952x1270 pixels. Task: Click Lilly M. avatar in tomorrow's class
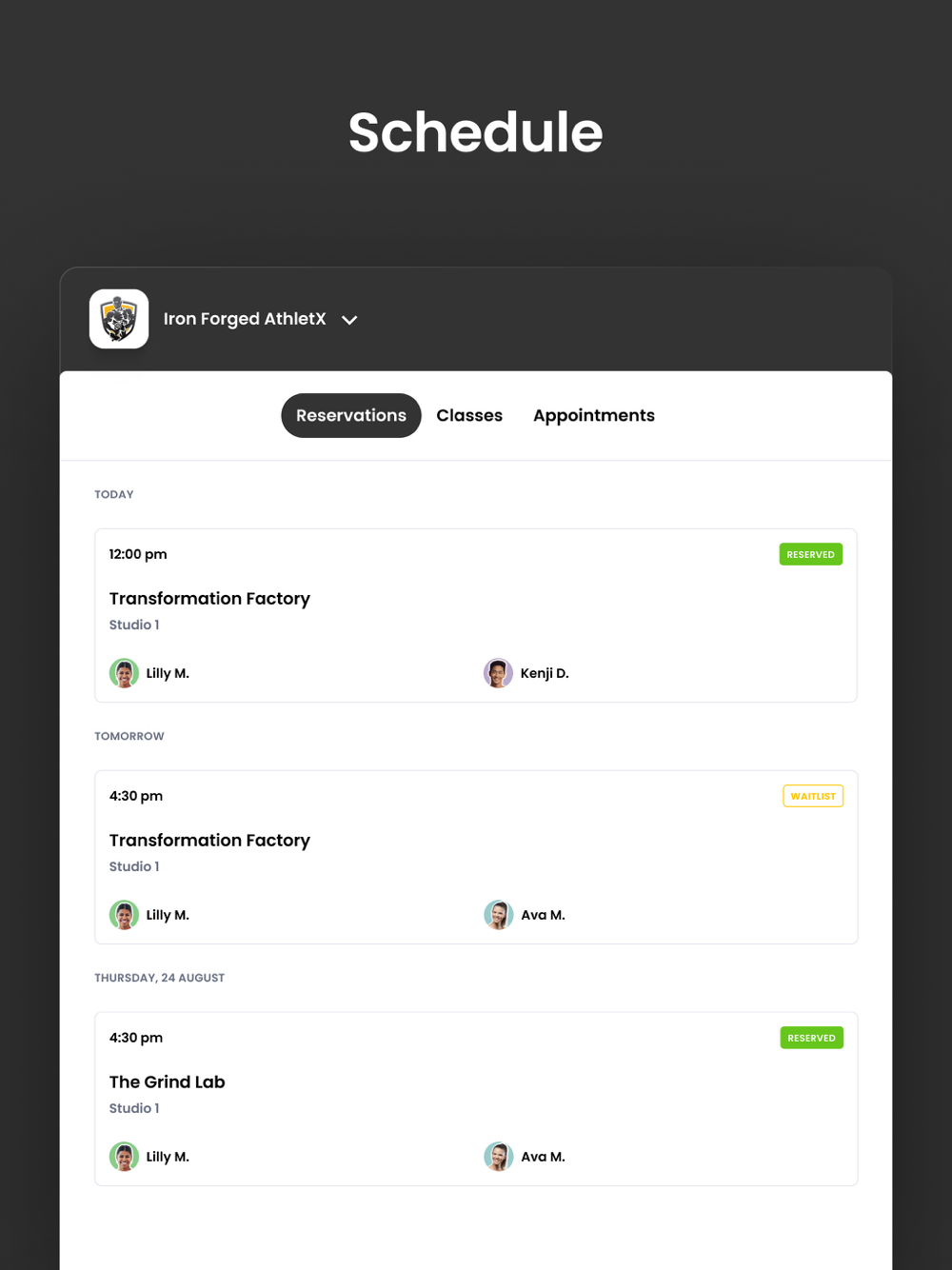click(x=124, y=915)
